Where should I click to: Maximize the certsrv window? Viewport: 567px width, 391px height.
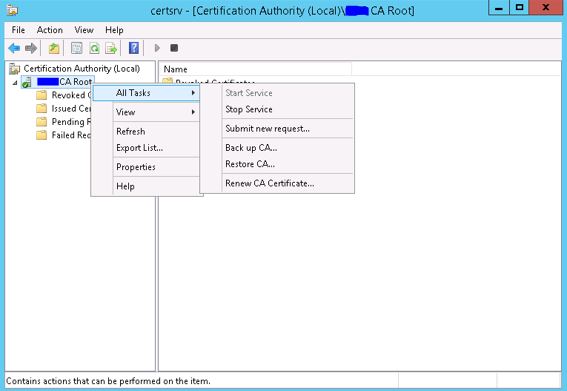[x=519, y=7]
